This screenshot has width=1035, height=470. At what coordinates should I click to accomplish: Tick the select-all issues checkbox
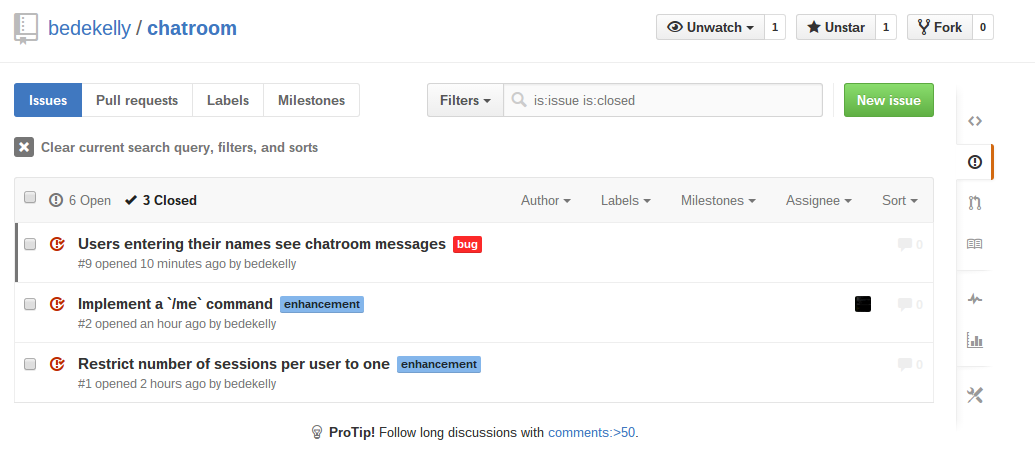[30, 197]
